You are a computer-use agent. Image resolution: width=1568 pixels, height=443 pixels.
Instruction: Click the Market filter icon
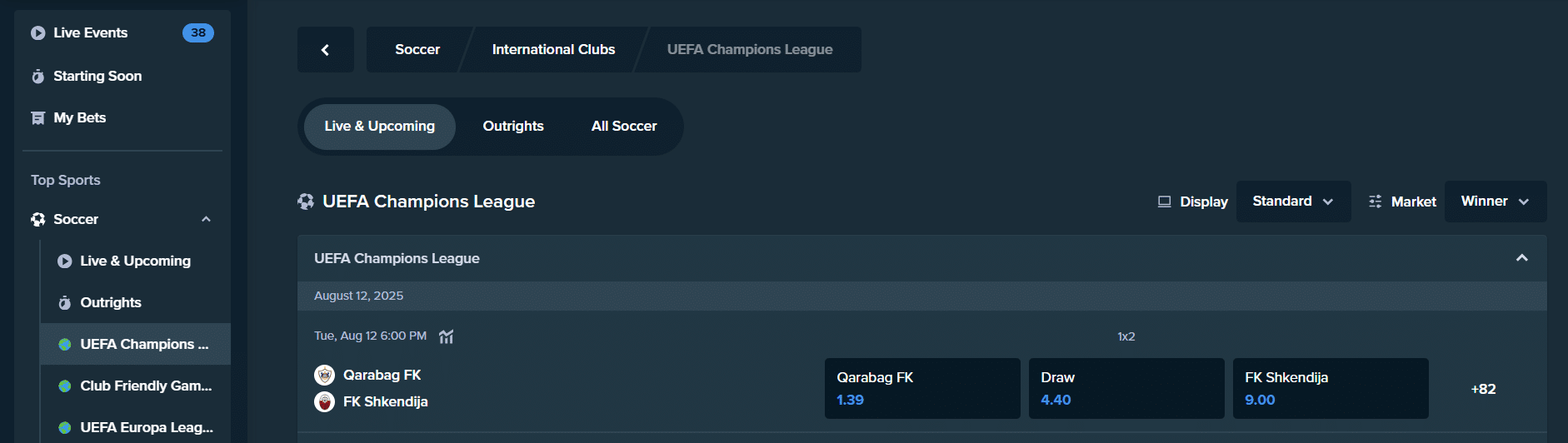click(1375, 202)
